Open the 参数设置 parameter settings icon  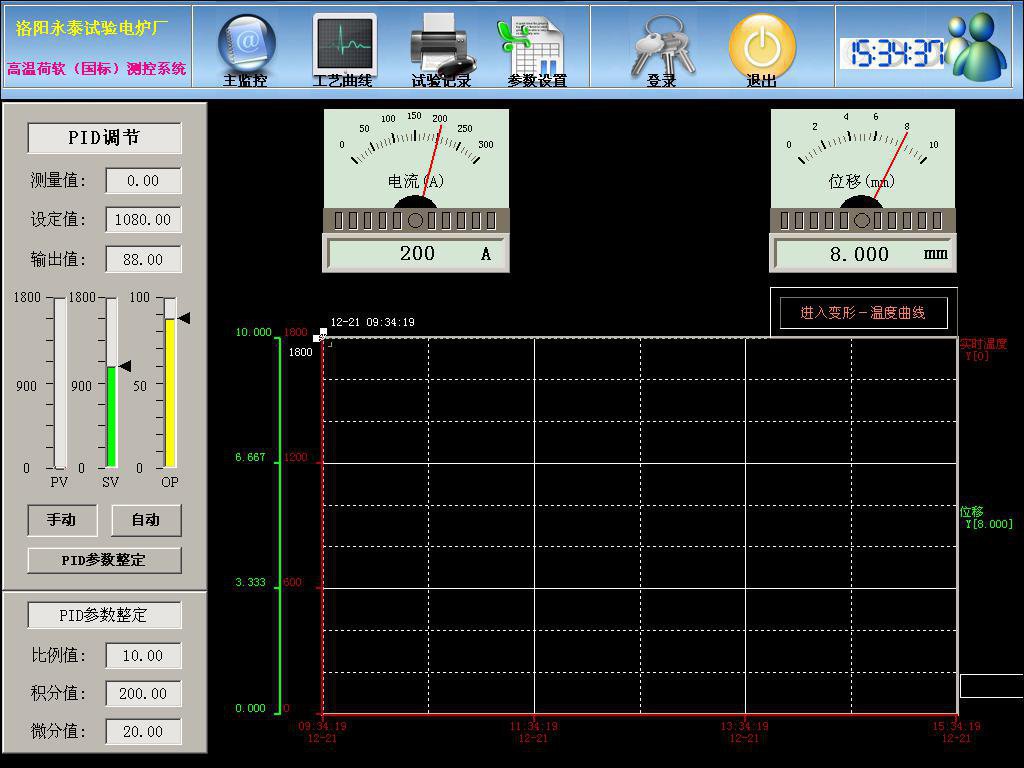coord(535,47)
